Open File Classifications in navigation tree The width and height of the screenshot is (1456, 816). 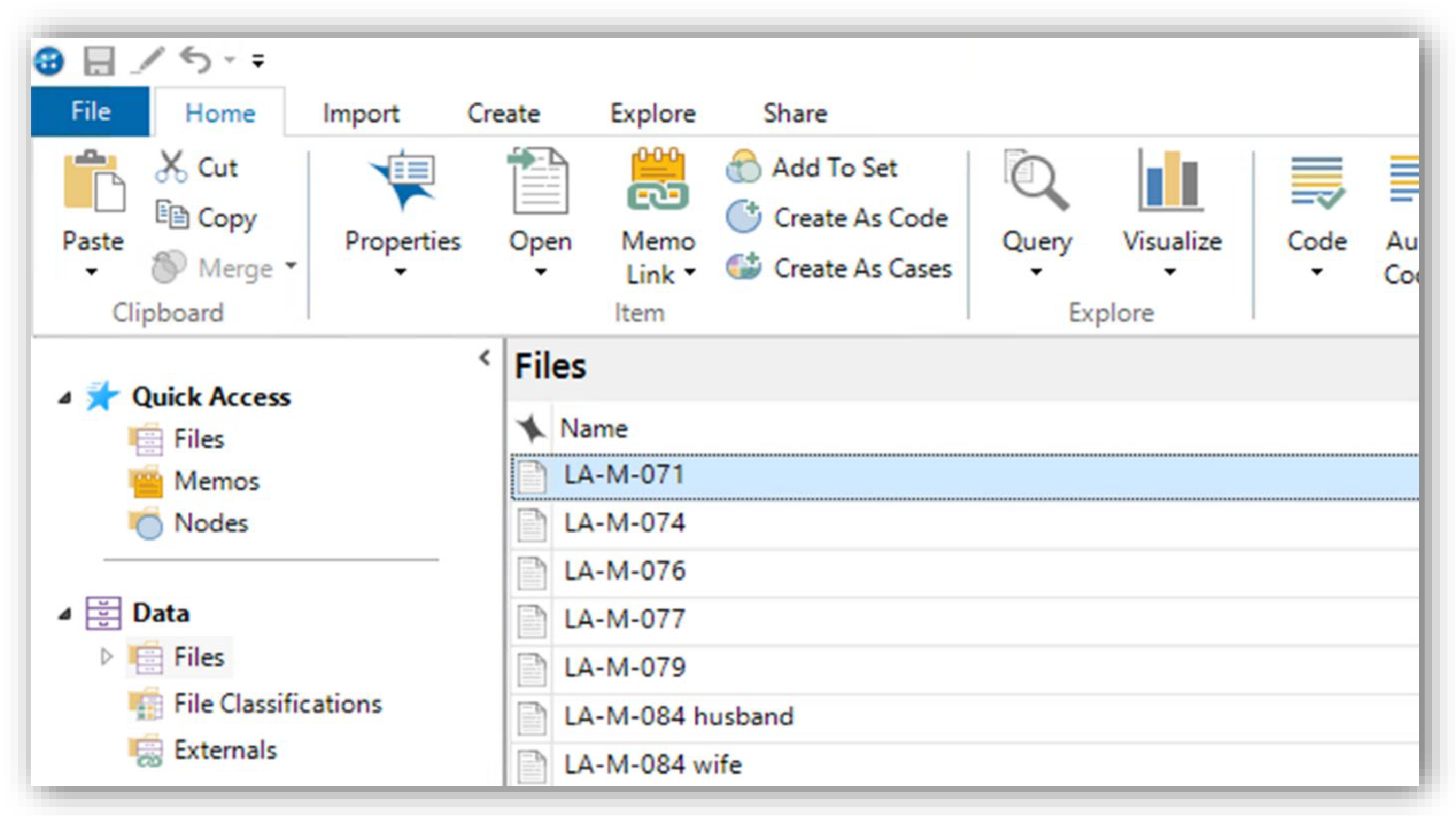pyautogui.click(x=278, y=704)
